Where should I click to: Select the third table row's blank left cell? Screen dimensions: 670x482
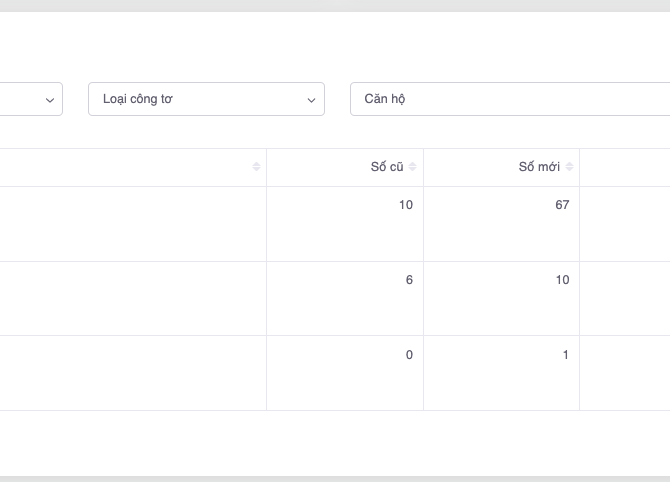click(x=130, y=373)
